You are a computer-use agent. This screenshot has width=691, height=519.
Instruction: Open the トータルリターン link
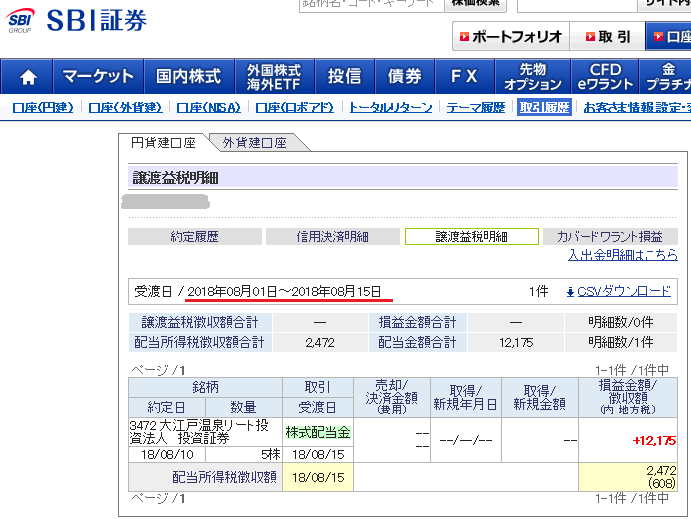coord(390,108)
